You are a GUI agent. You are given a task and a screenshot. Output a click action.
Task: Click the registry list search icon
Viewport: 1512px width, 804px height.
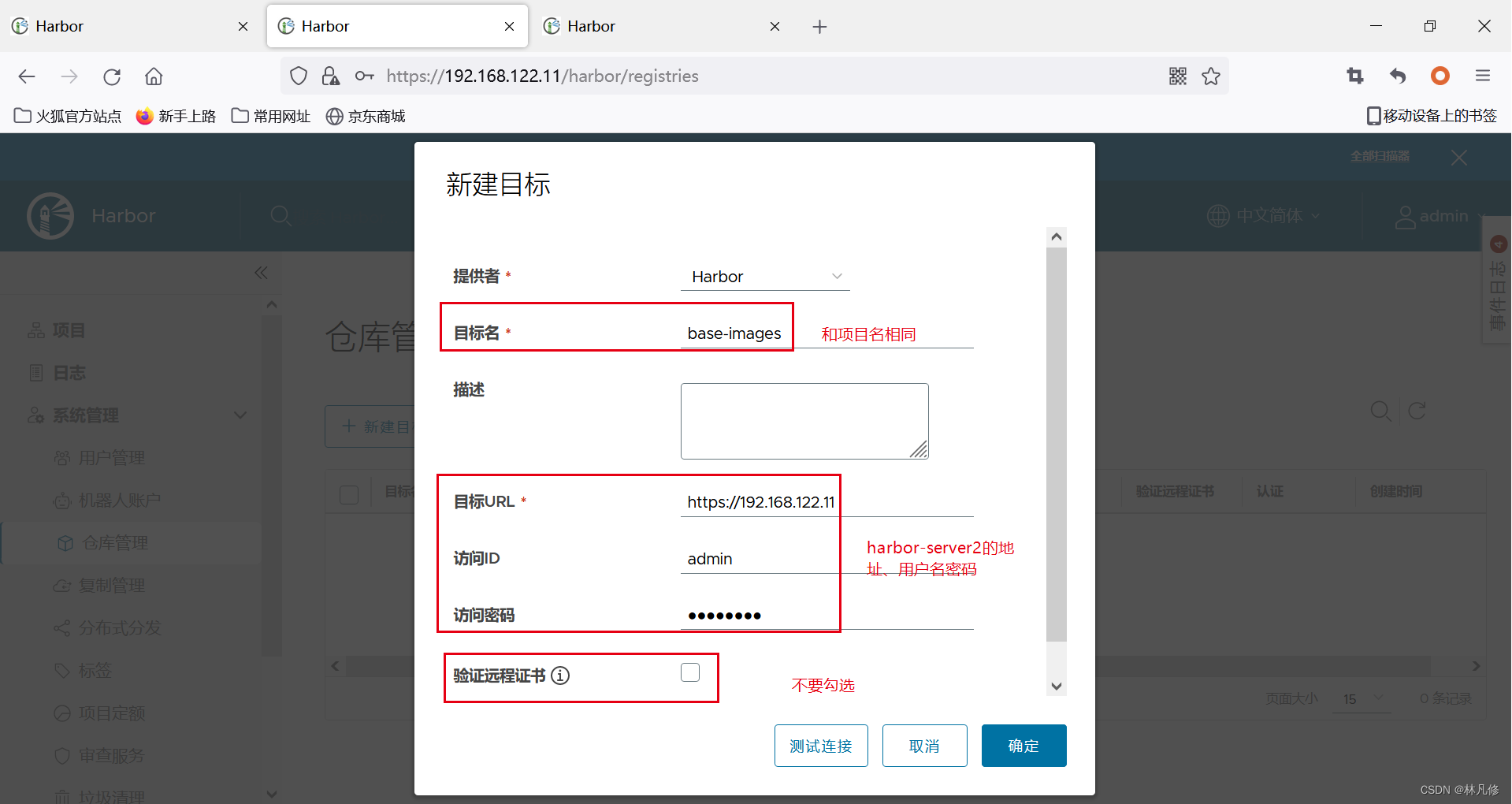click(x=1380, y=411)
